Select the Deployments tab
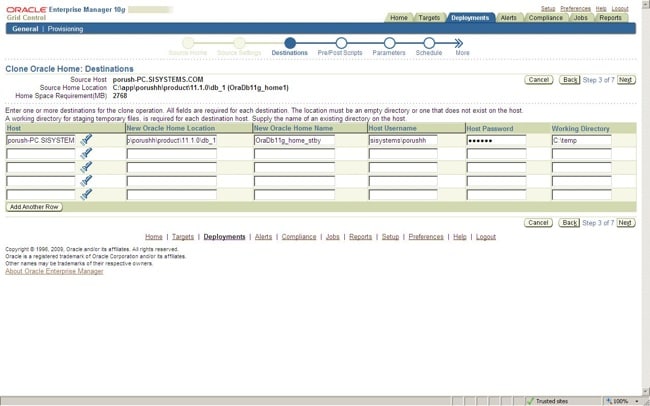Viewport: 650px width, 406px height. pyautogui.click(x=470, y=18)
